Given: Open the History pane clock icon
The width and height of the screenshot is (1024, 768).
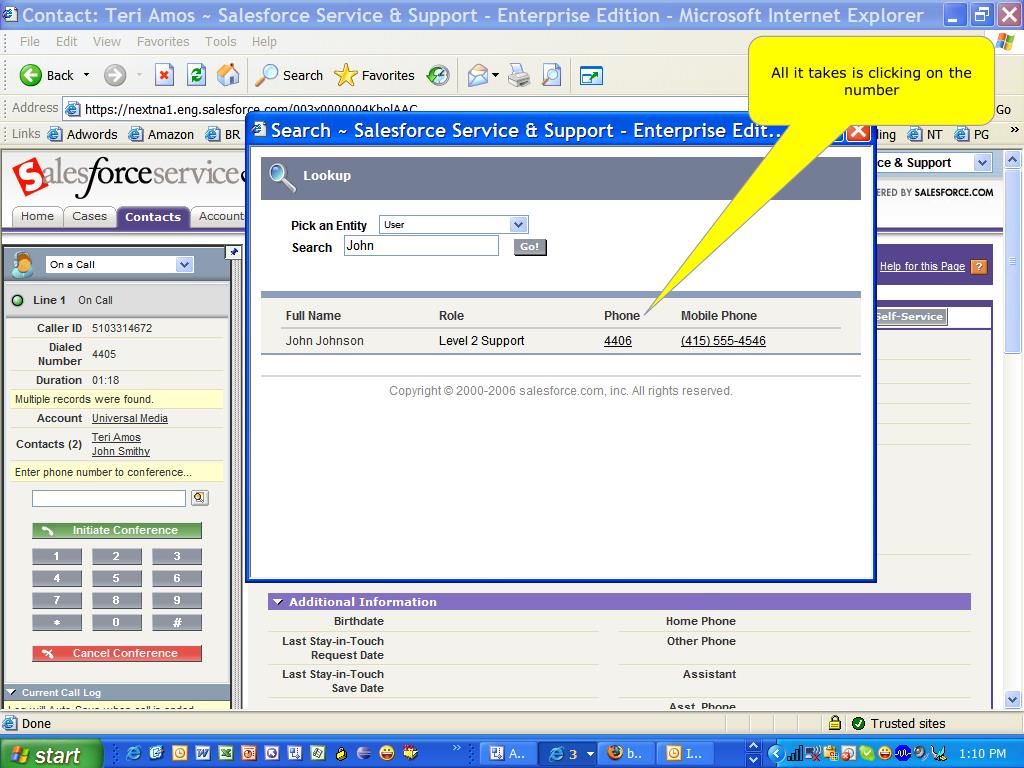Looking at the screenshot, I should 438,75.
